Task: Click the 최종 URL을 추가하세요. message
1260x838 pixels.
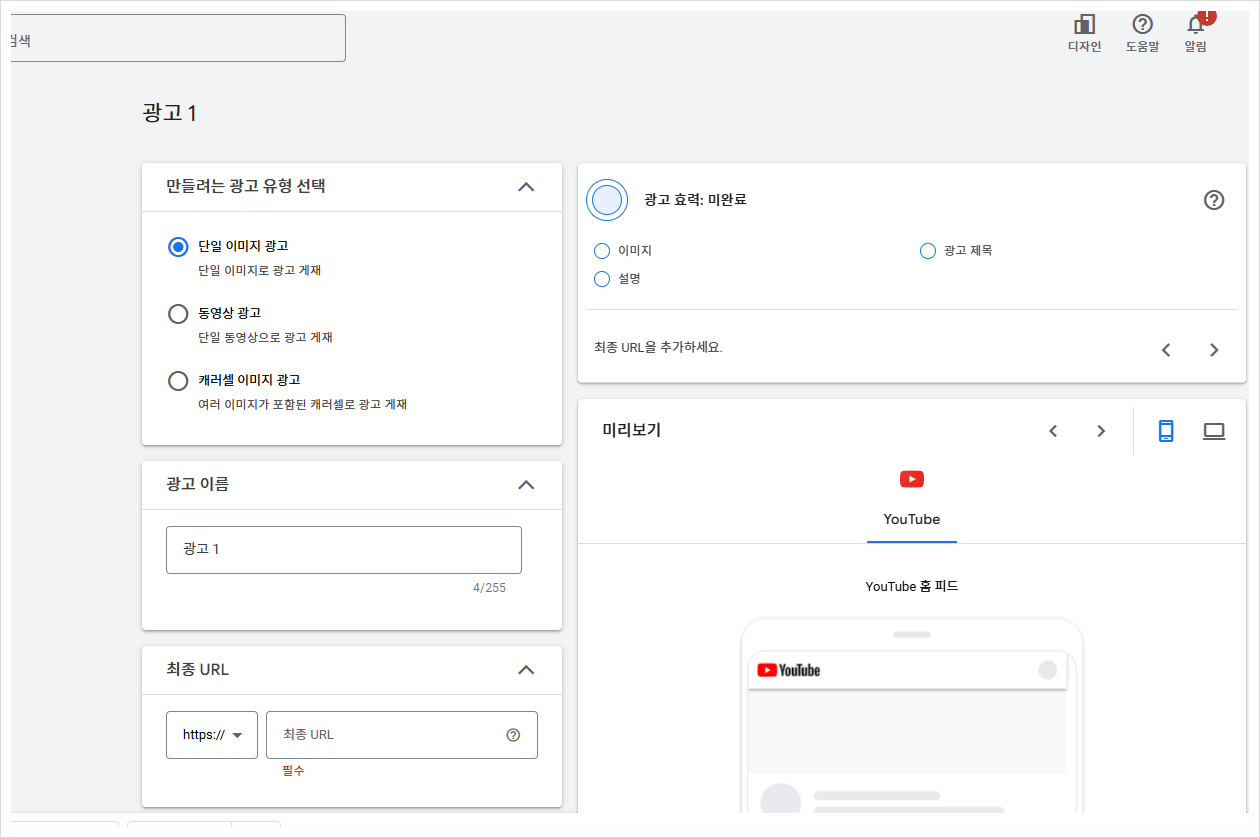Action: click(x=658, y=348)
